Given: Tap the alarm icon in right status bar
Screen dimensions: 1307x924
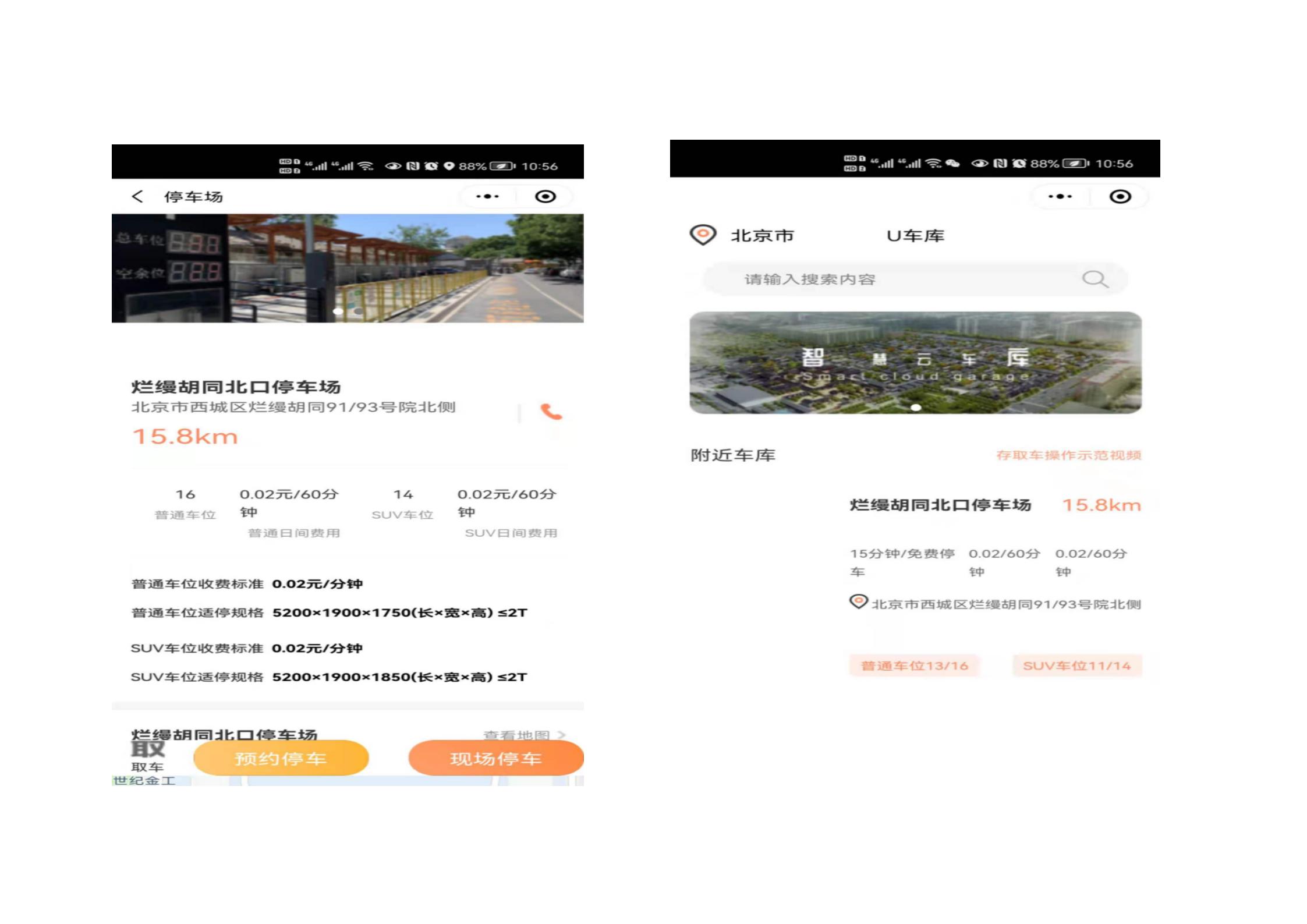Looking at the screenshot, I should pyautogui.click(x=1019, y=164).
